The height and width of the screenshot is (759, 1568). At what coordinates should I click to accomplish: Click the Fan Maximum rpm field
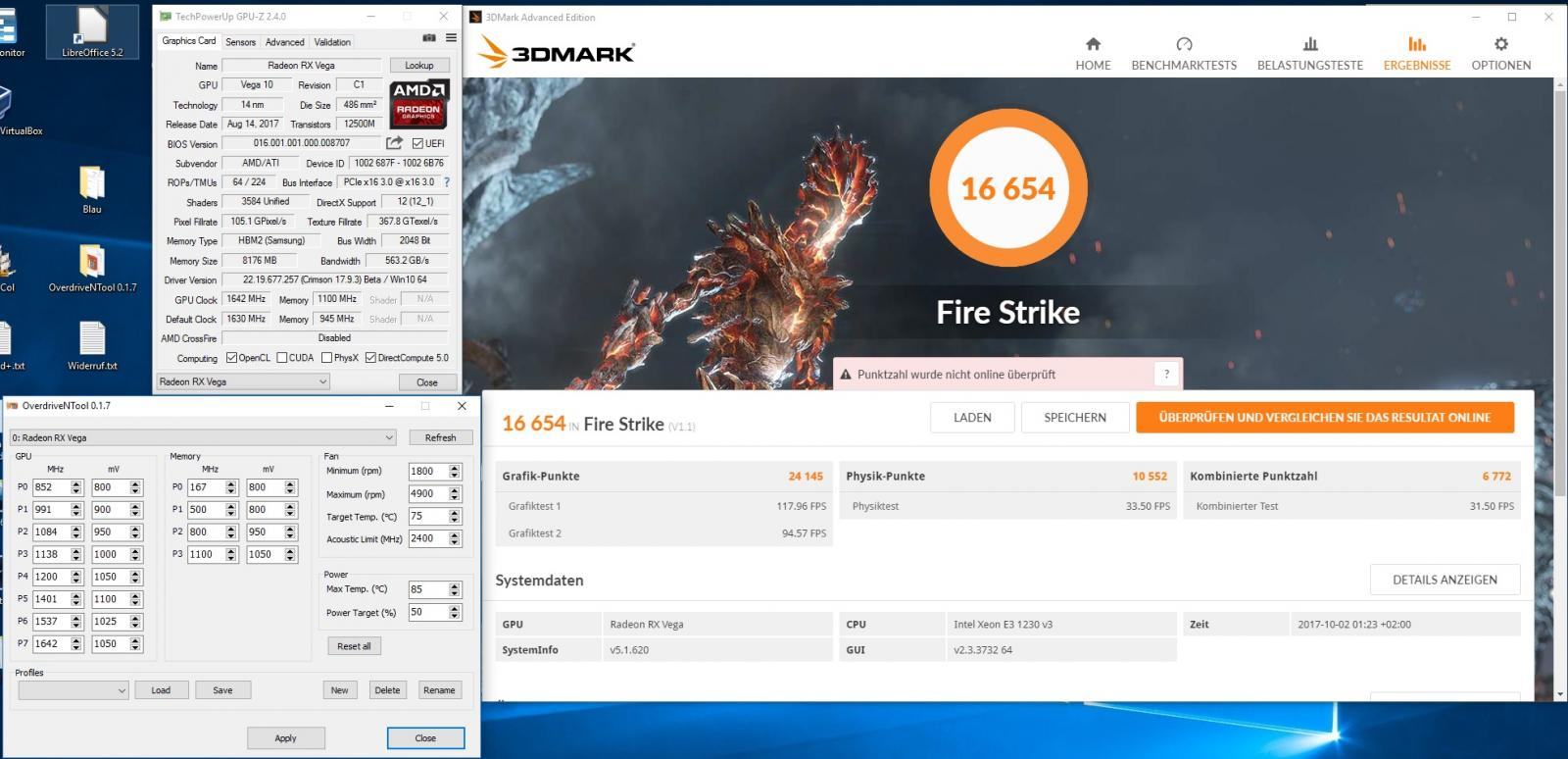coord(428,493)
